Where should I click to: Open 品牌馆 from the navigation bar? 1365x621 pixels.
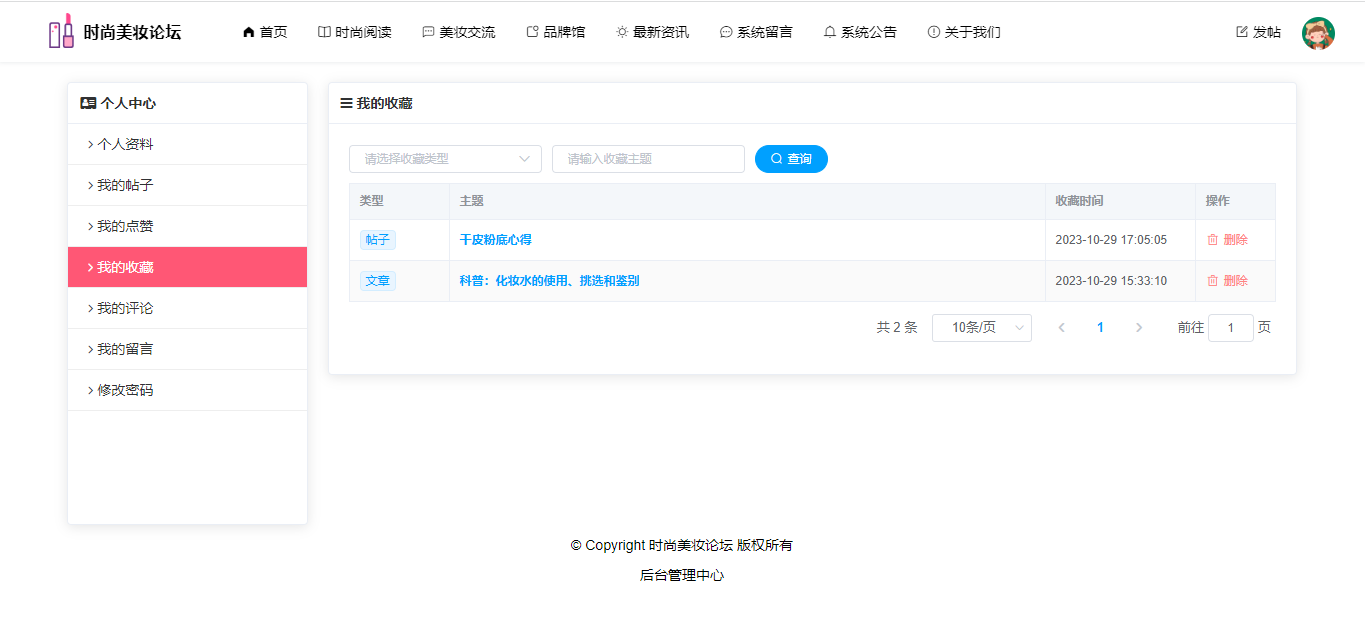(556, 32)
